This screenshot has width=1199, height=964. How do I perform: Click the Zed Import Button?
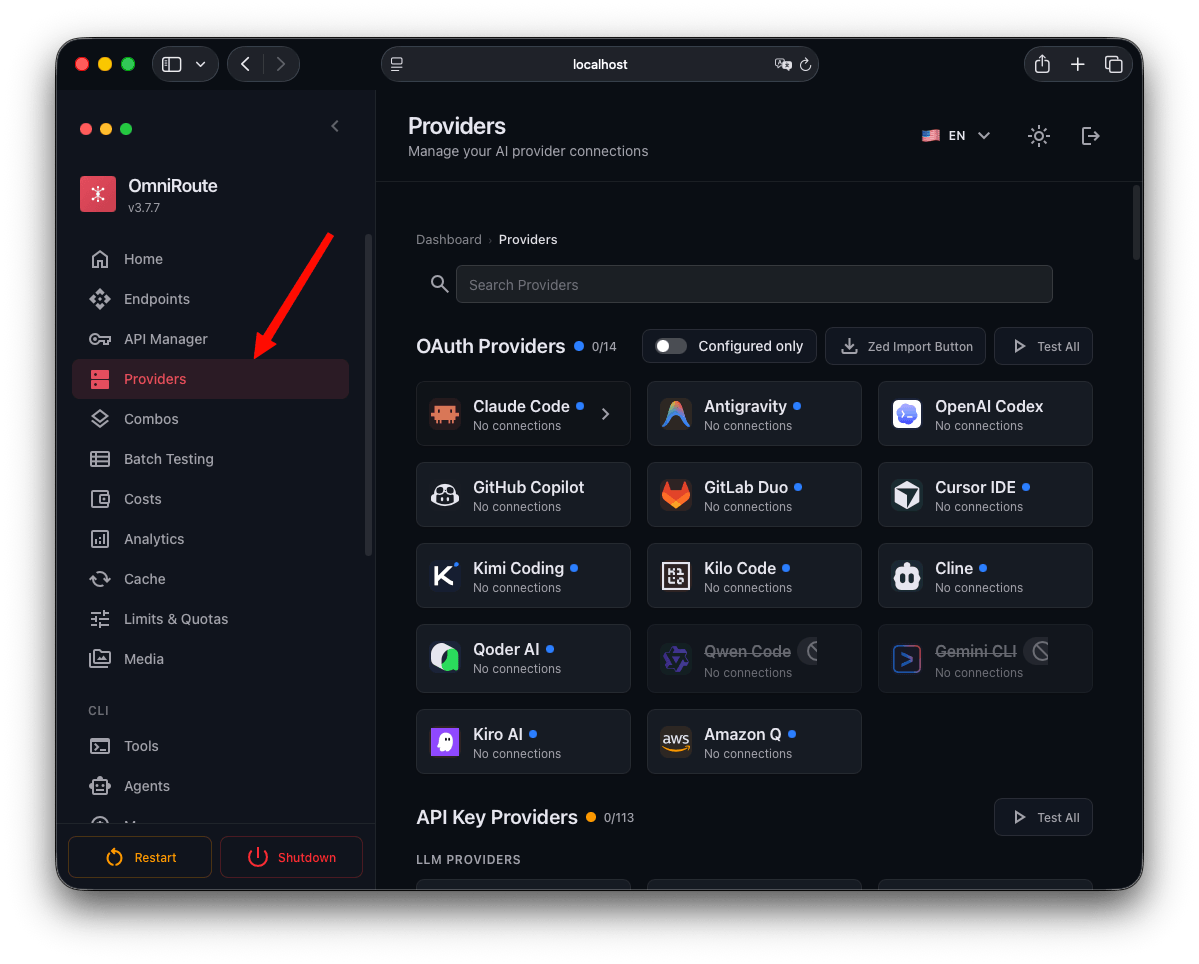905,346
